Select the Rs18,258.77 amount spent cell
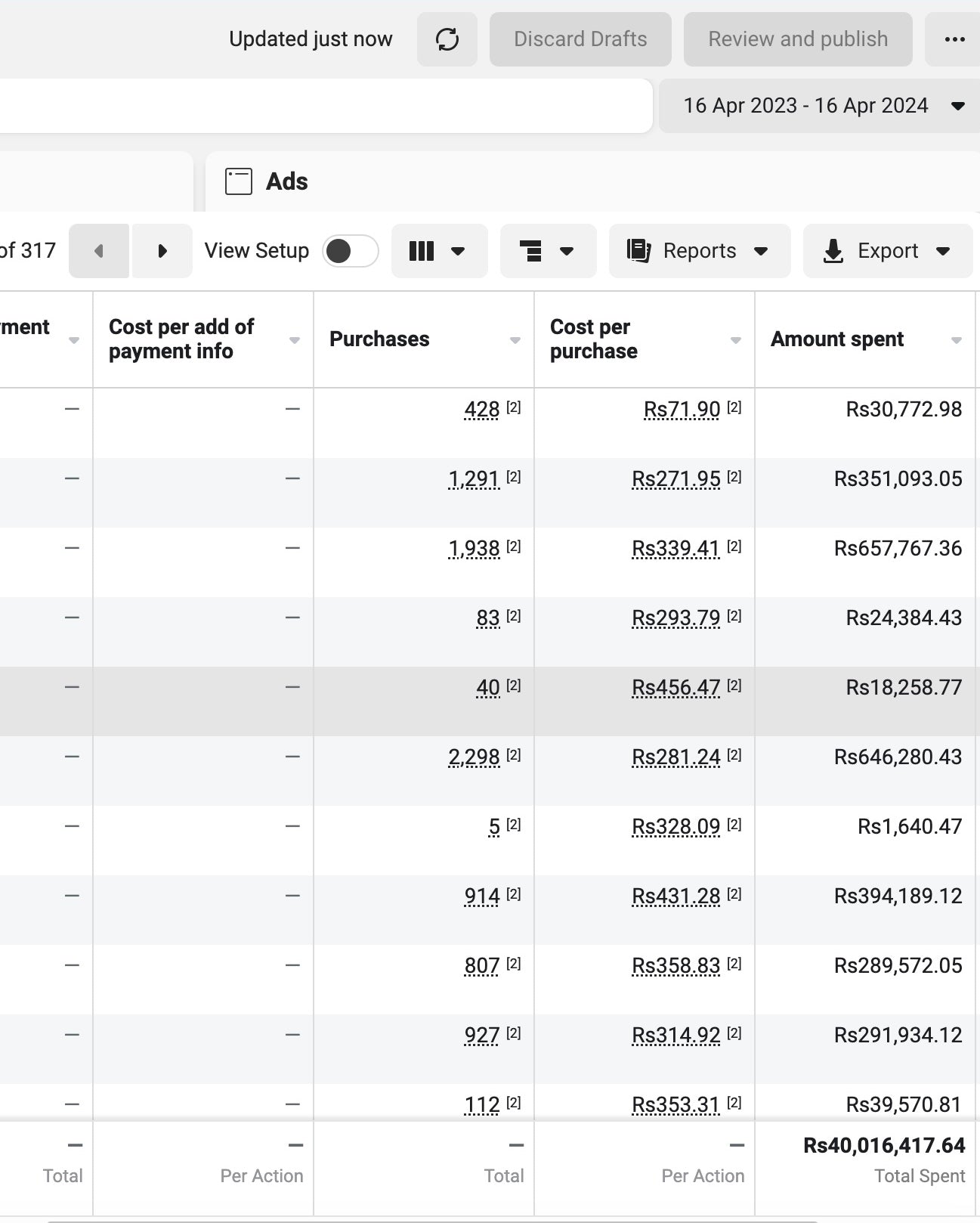980x1223 pixels. pos(865,701)
